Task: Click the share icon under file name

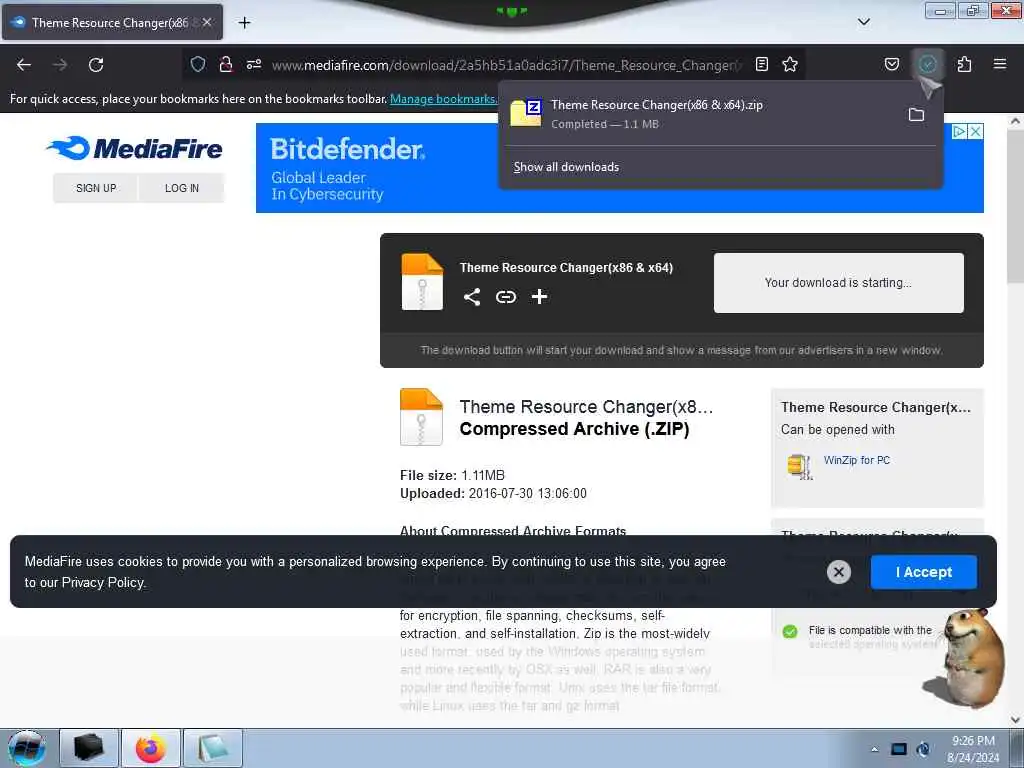Action: point(472,297)
